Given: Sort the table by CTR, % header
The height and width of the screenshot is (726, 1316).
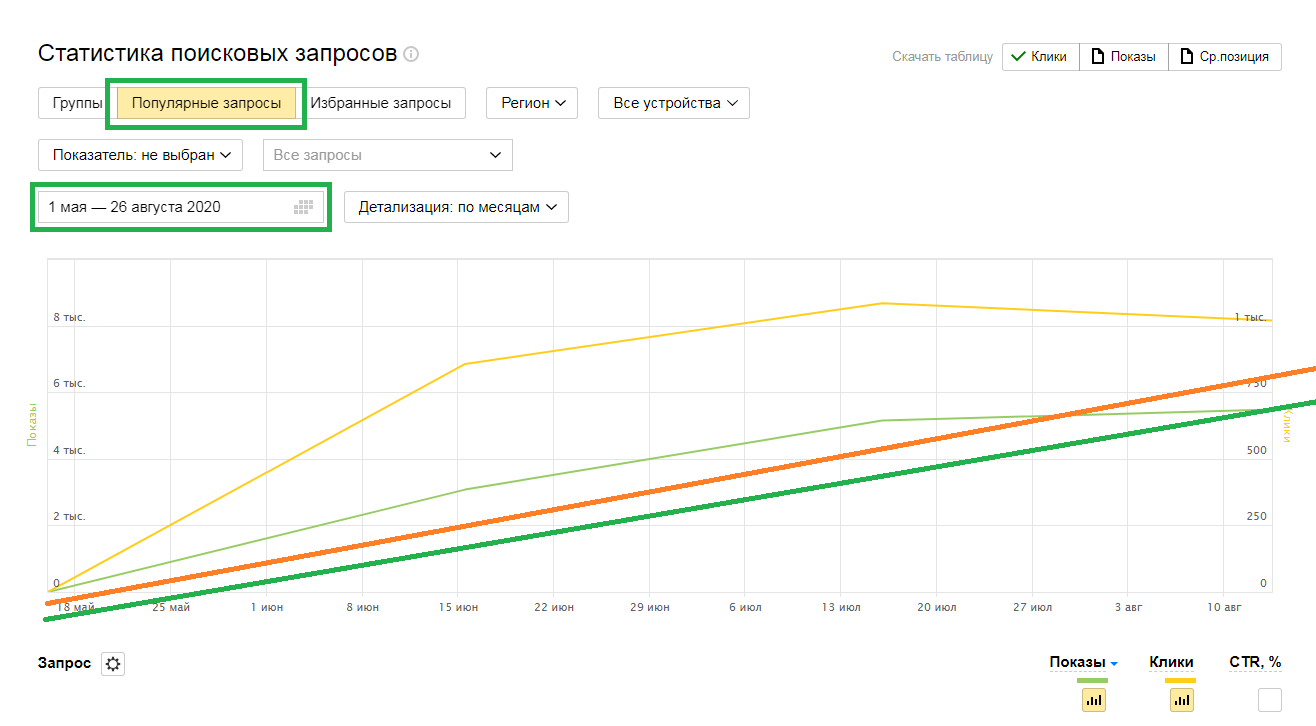Looking at the screenshot, I should (x=1255, y=662).
